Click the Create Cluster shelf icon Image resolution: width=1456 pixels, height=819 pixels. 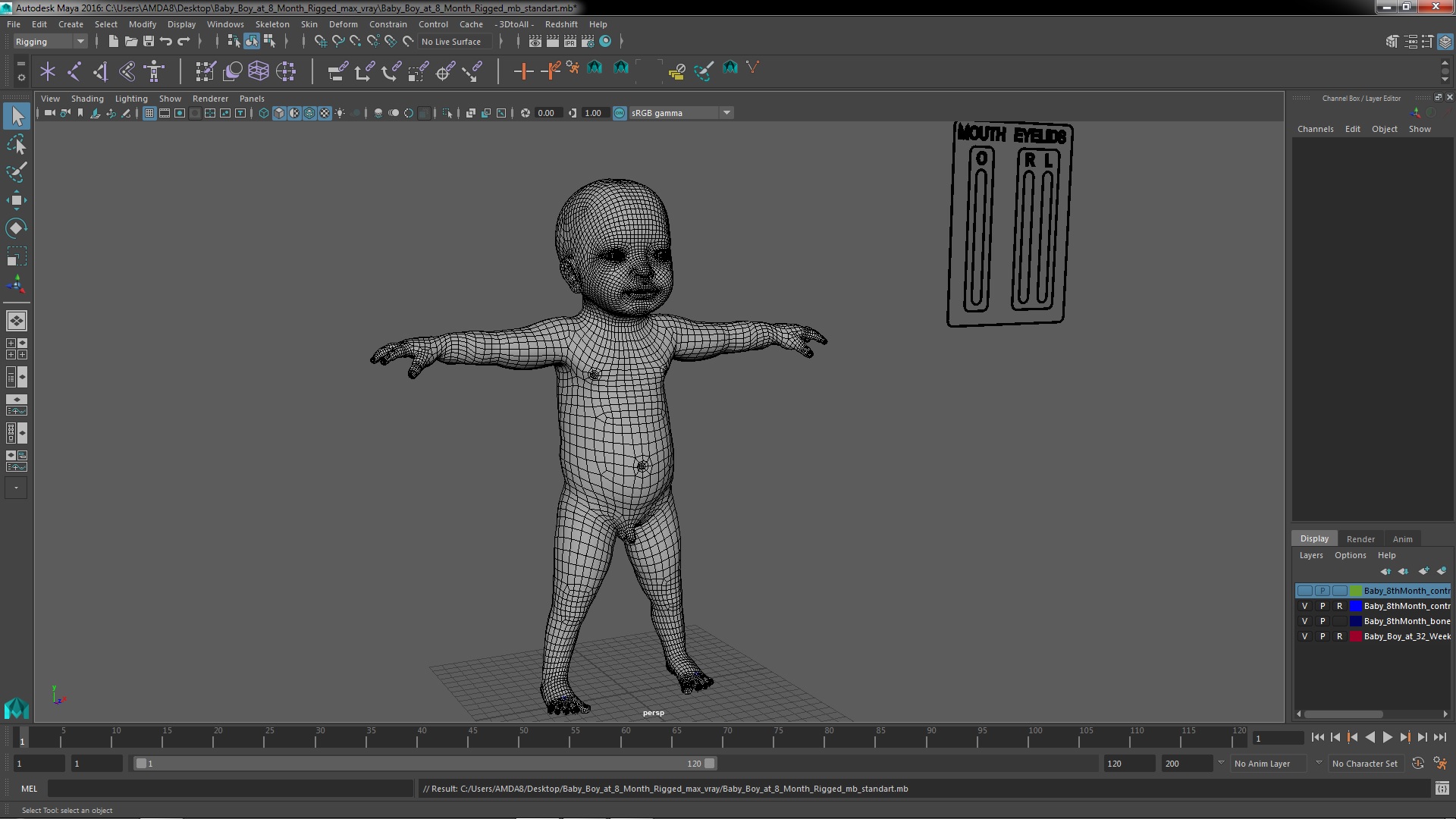coord(286,71)
